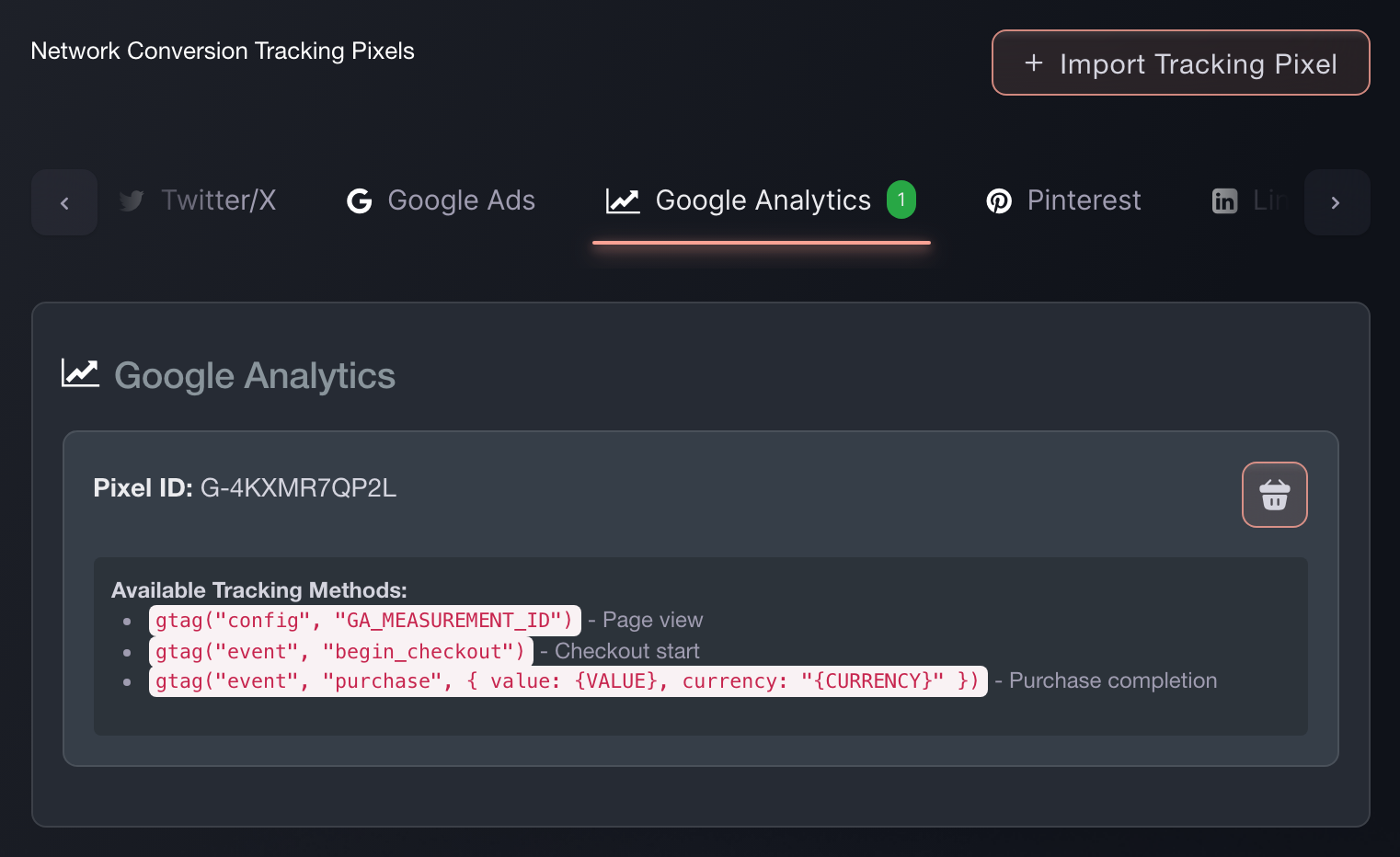Click the gtag config GA_MEASUREMENT_ID code snippet

pyautogui.click(x=364, y=621)
